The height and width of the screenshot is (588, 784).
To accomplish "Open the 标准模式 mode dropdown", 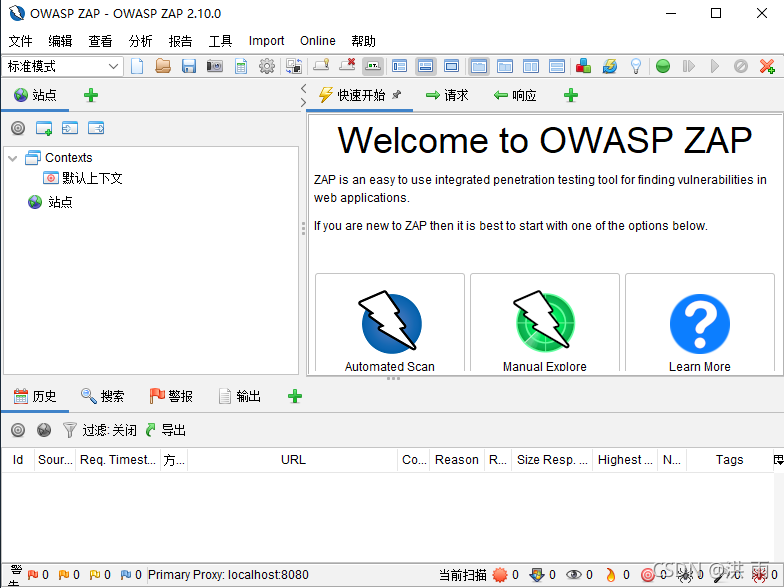I will tap(62, 66).
